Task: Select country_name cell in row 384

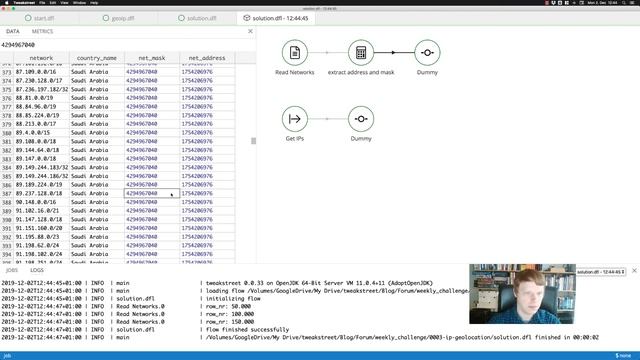Action: [x=97, y=167]
